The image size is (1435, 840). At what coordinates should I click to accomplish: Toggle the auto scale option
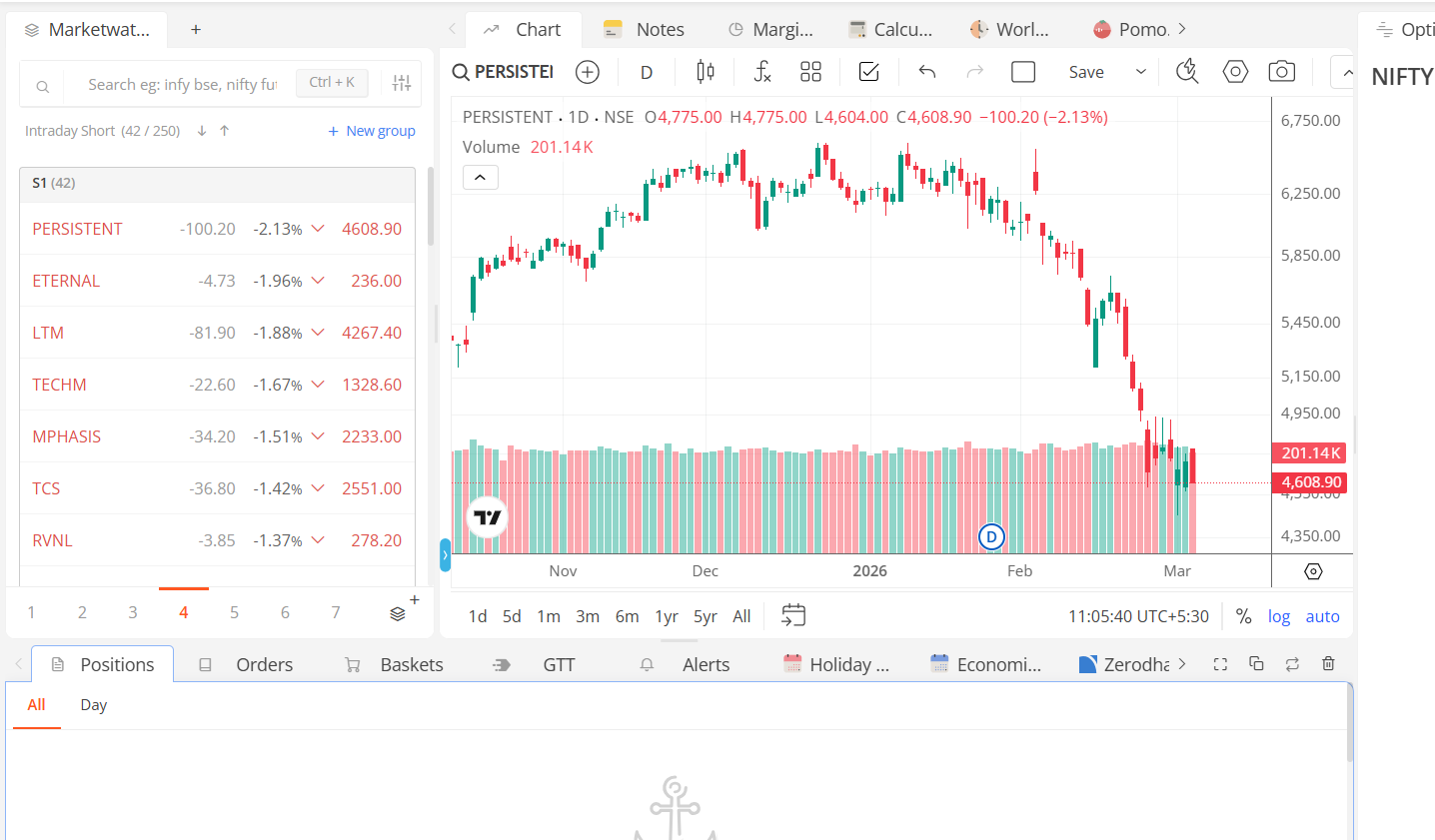[1322, 616]
